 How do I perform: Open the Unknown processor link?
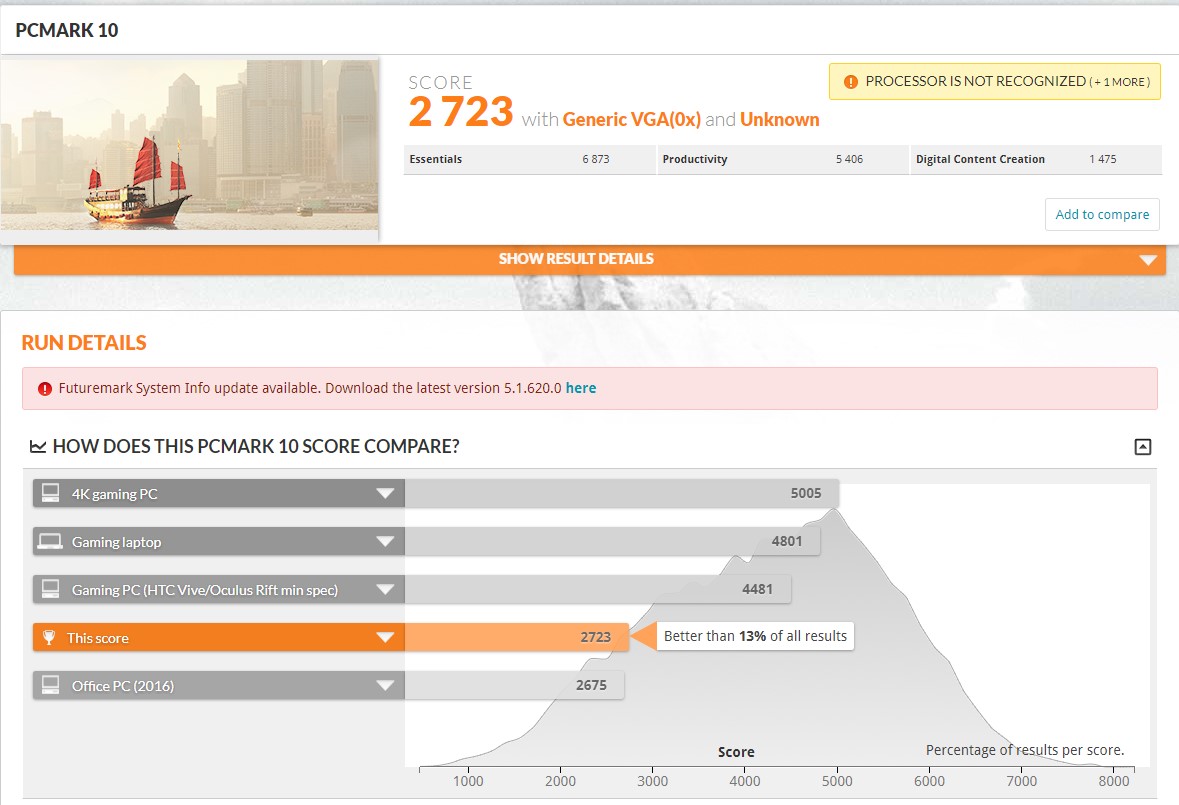pos(779,120)
